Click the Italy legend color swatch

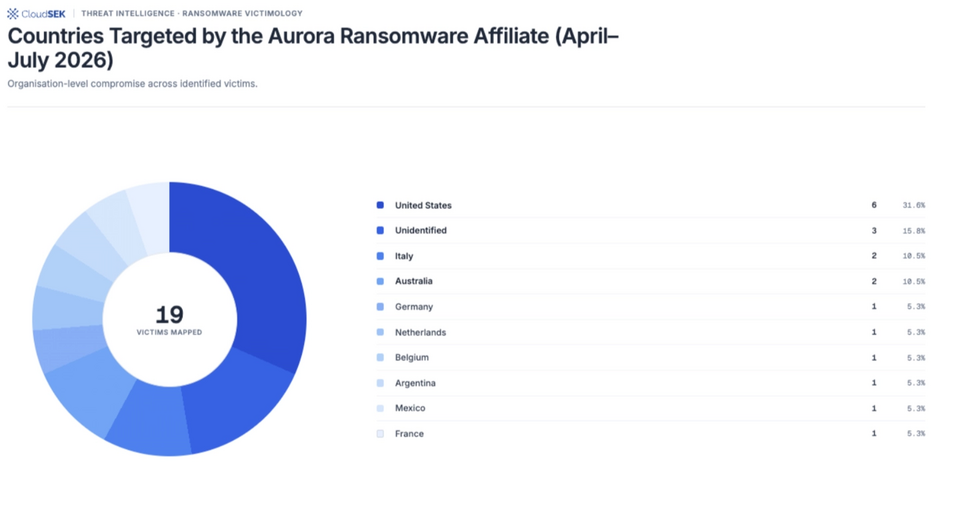pyautogui.click(x=380, y=256)
